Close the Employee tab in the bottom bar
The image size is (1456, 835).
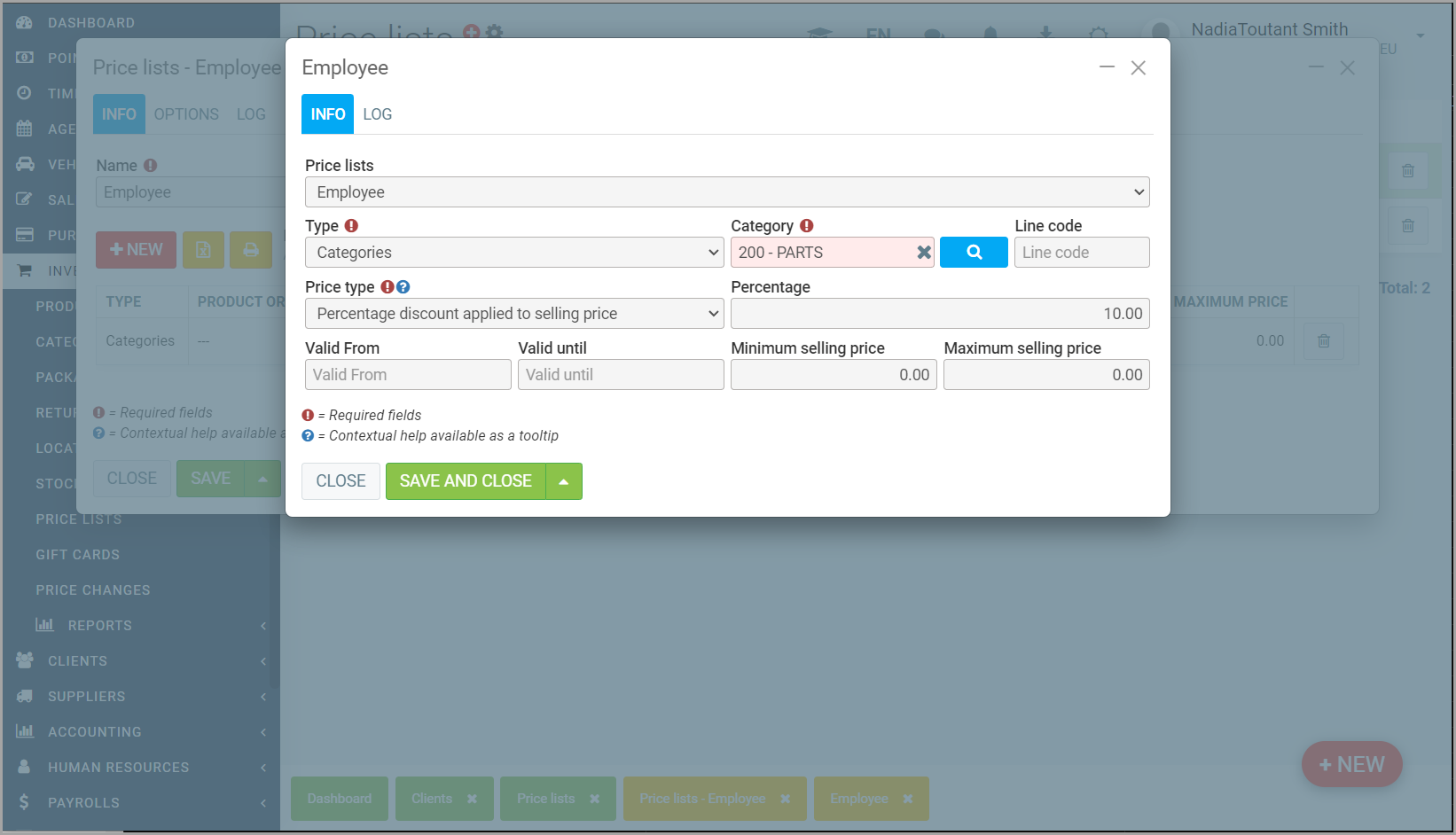pos(907,799)
